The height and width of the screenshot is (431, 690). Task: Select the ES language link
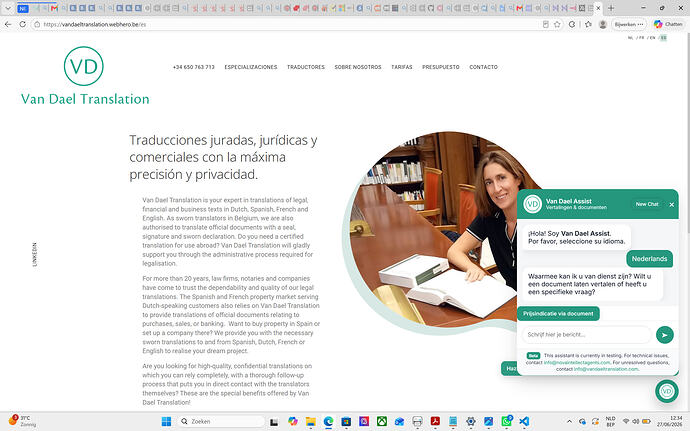click(x=663, y=38)
